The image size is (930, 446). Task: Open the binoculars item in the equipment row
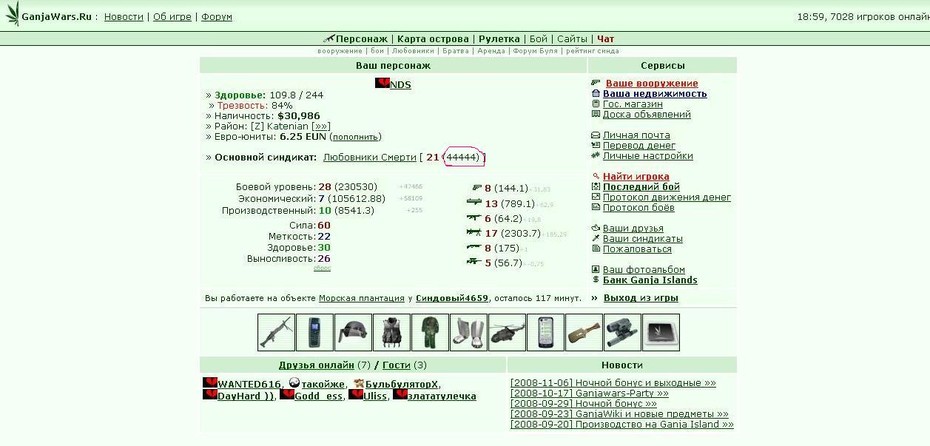click(x=623, y=332)
